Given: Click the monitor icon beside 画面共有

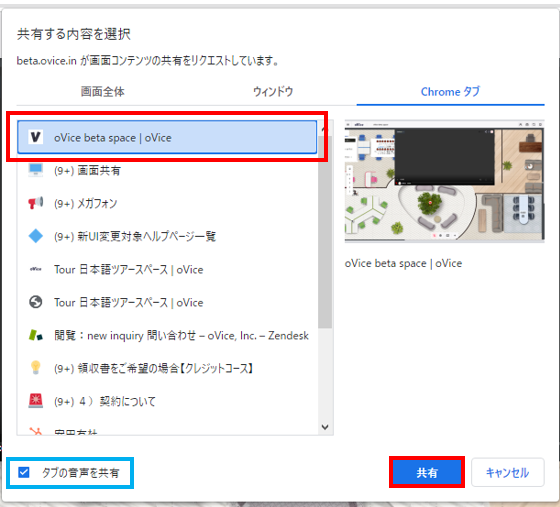Looking at the screenshot, I should click(x=35, y=170).
